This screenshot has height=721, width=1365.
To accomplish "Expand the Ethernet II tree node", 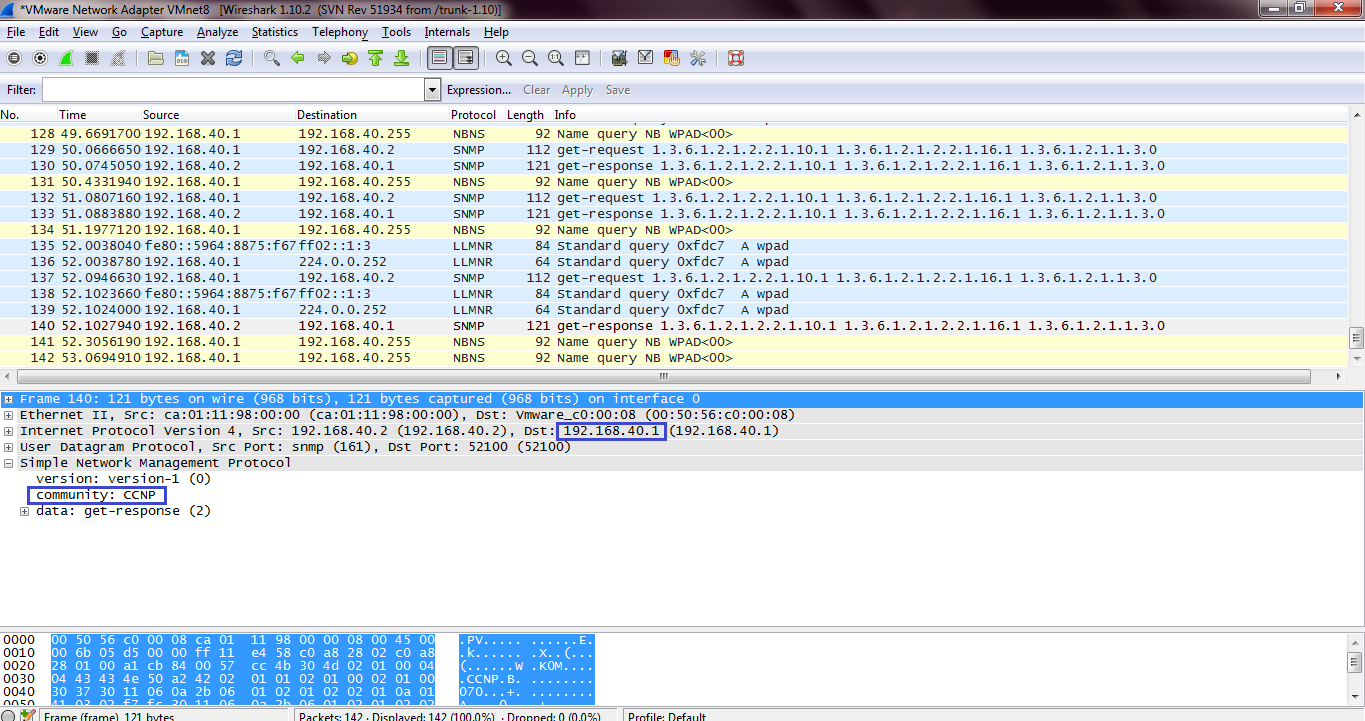I will (9, 415).
